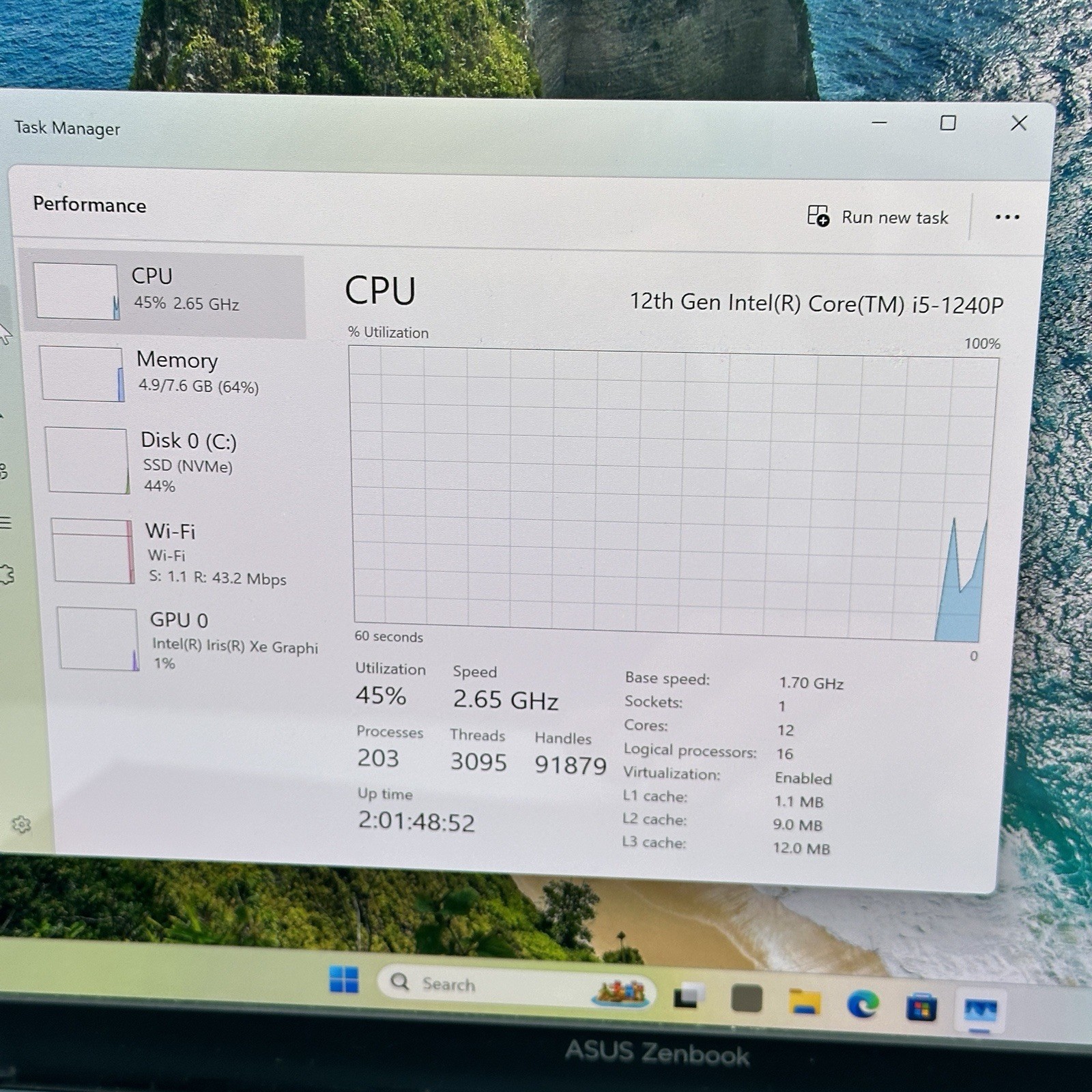This screenshot has height=1092, width=1092.
Task: Click the '60 seconds' graph label
Action: coord(388,636)
